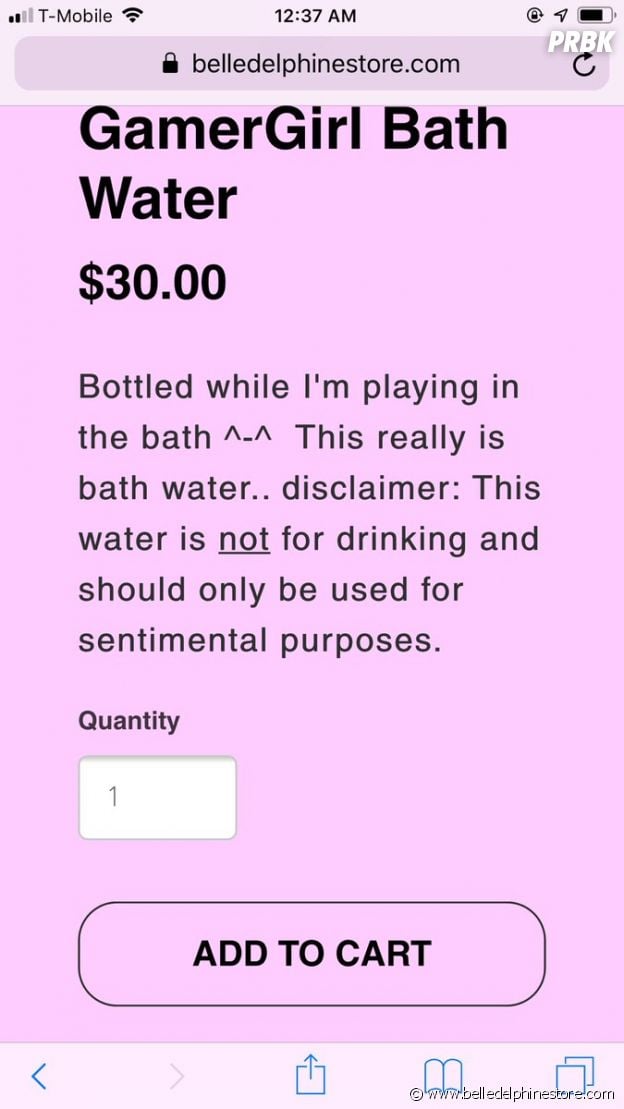
Task: Tap the PRBK logo watermark
Action: point(581,40)
